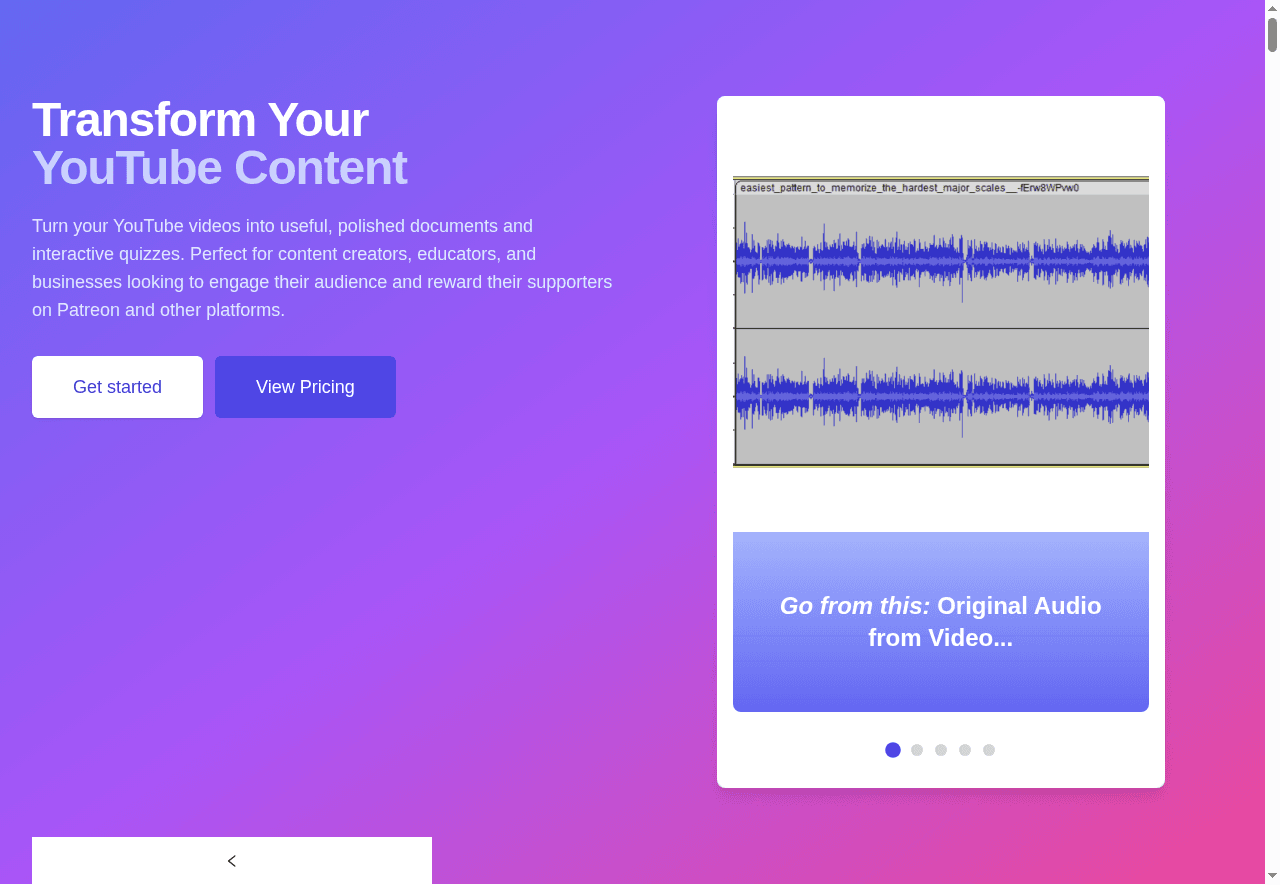
Task: Select the fourth carousel indicator dot
Action: tap(965, 749)
